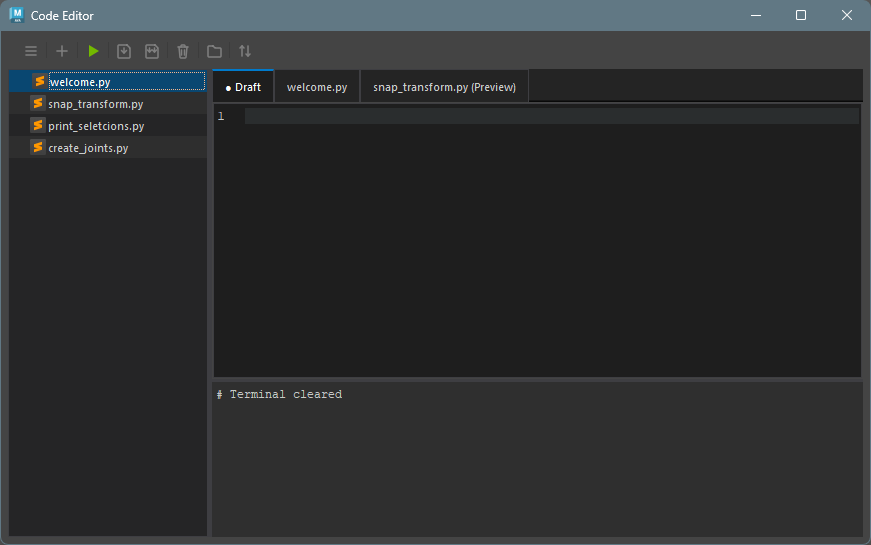Click the save-as icon next to save
The image size is (871, 545).
point(152,51)
